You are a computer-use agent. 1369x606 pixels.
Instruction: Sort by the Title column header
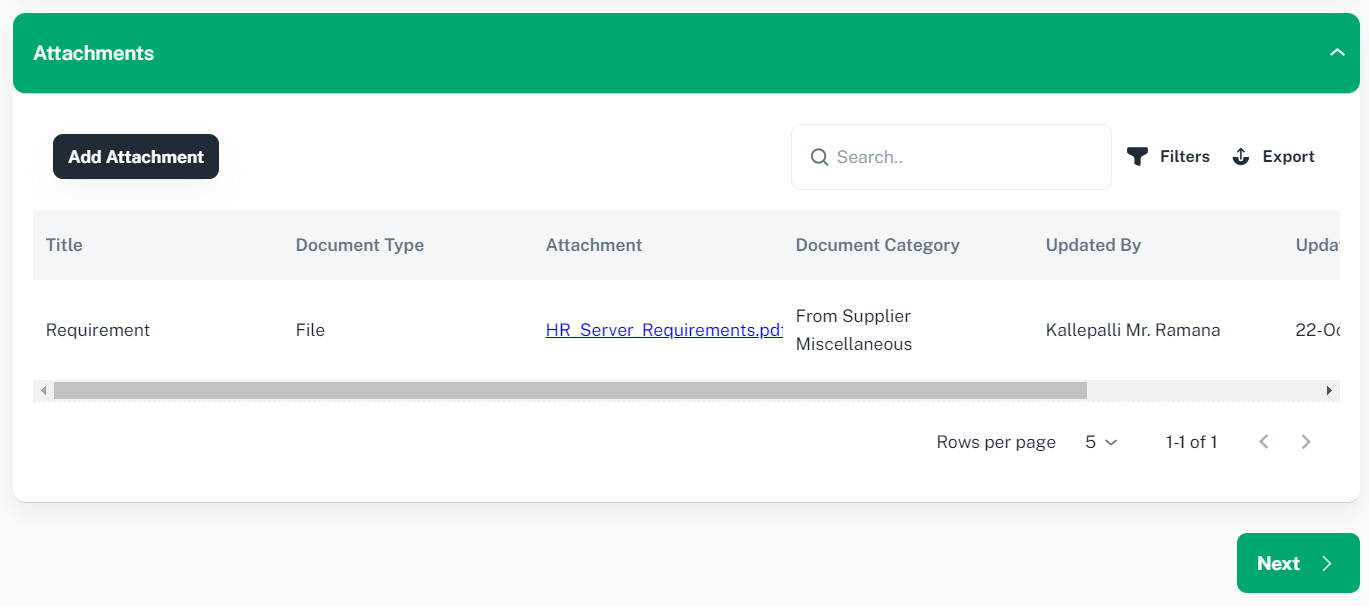pos(64,245)
